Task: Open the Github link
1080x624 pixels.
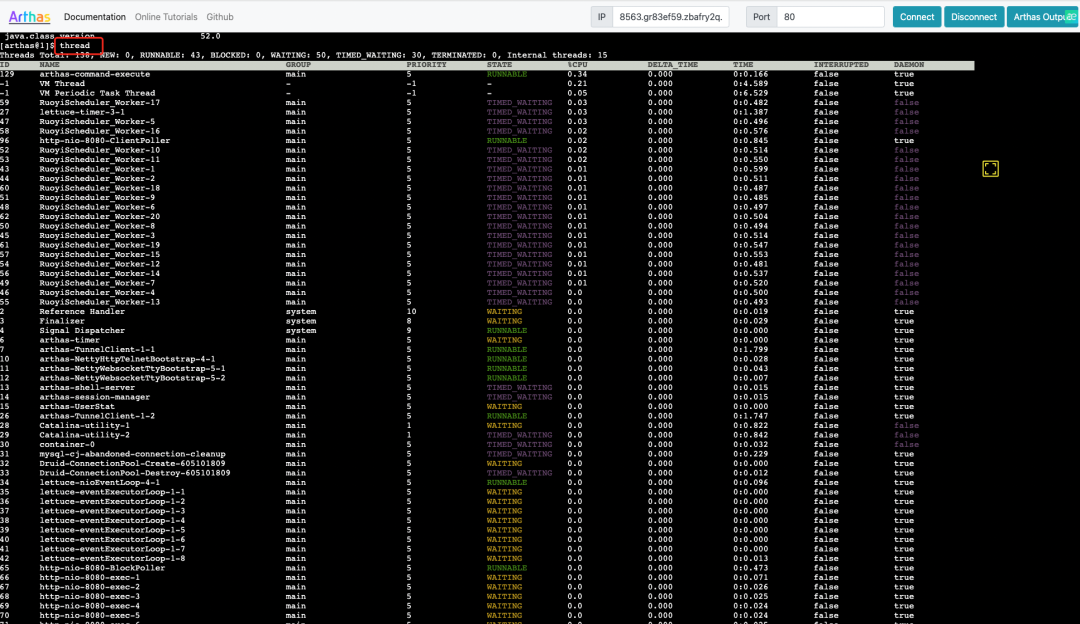Action: pos(220,17)
